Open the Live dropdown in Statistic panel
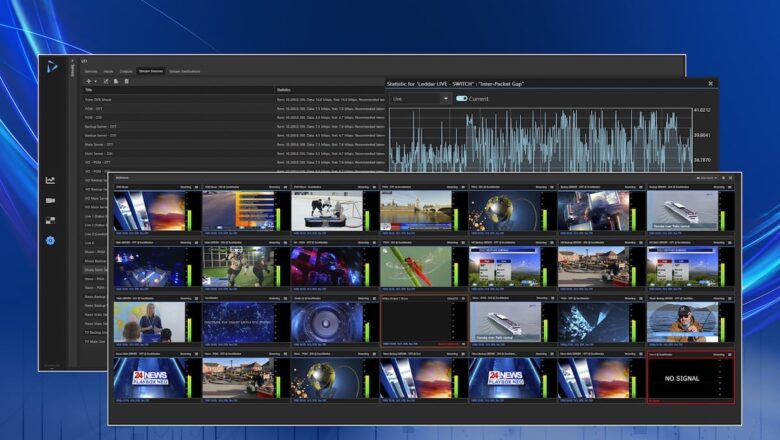This screenshot has width=780, height=440. coord(420,98)
